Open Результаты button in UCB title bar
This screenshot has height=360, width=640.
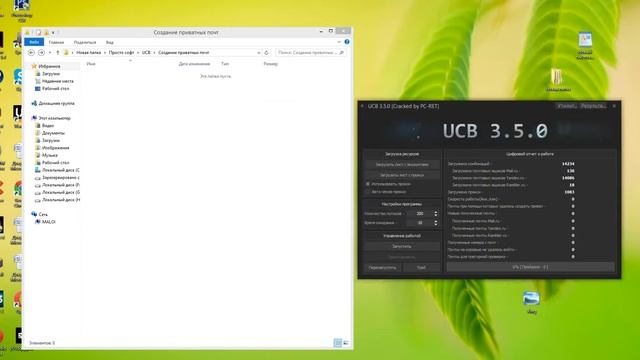pos(593,106)
